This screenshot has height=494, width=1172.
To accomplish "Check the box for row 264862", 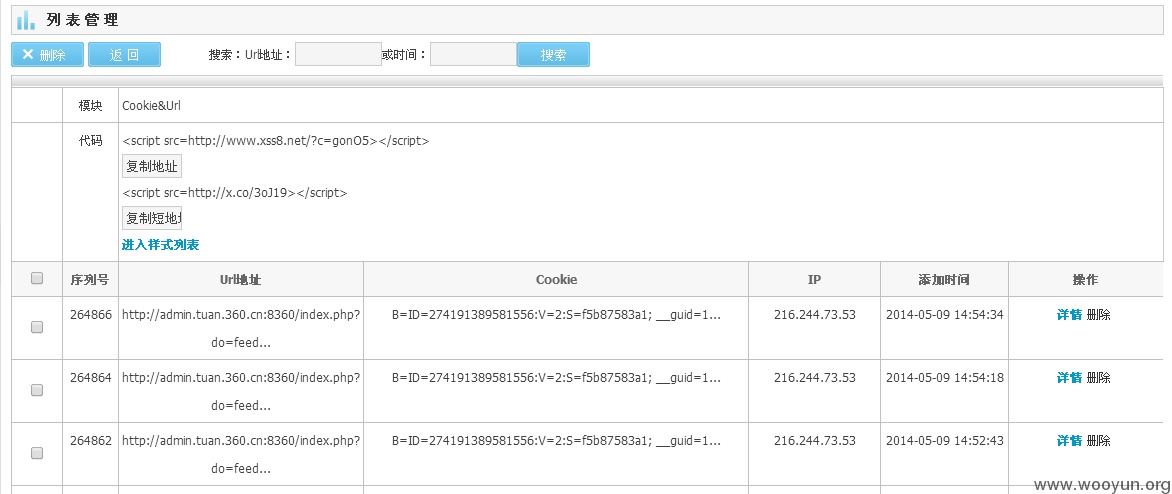I will pyautogui.click(x=37, y=453).
